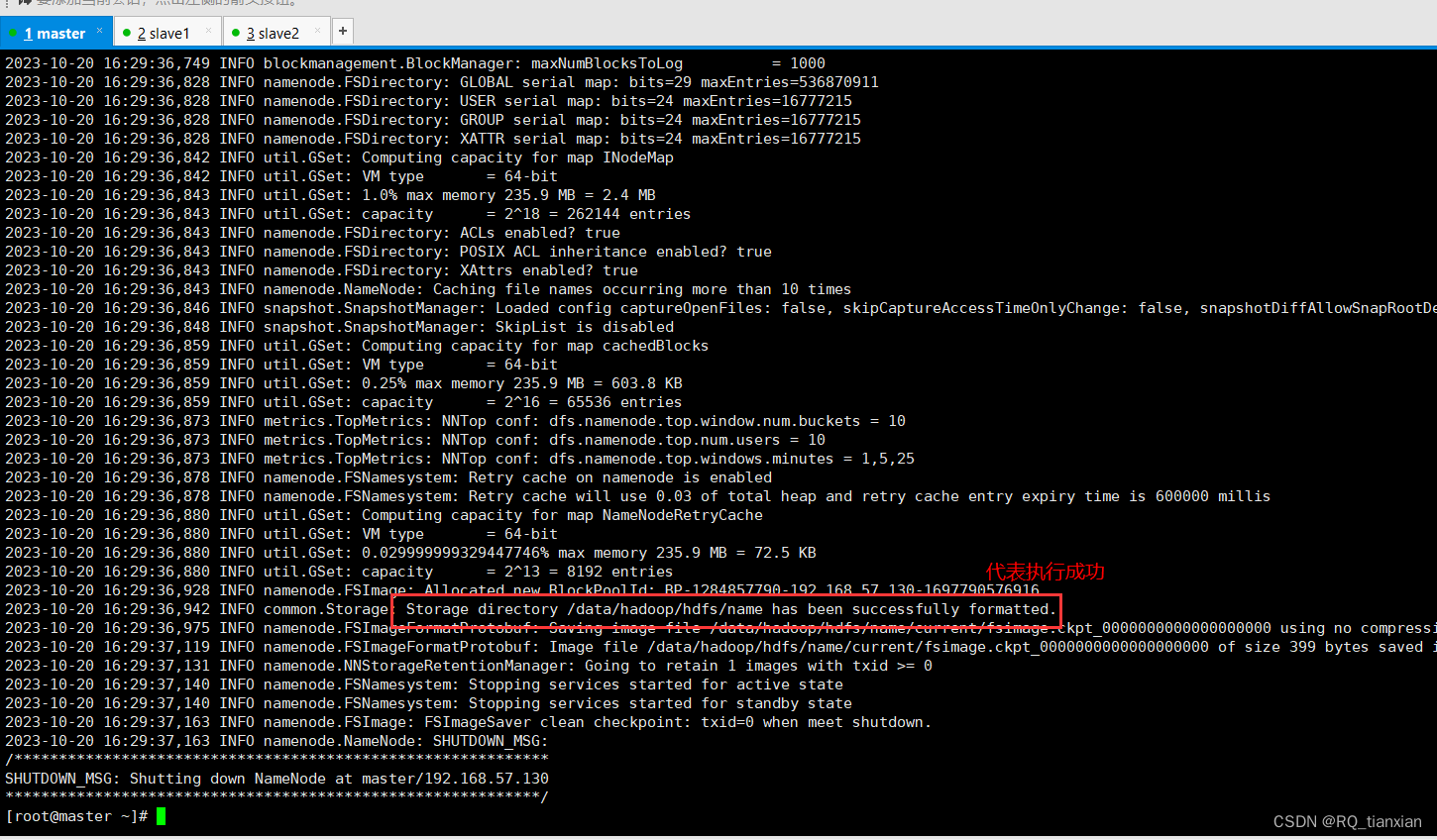The image size is (1437, 840).
Task: Click the 'USER serial map: bits=24' log line
Action: (428, 101)
